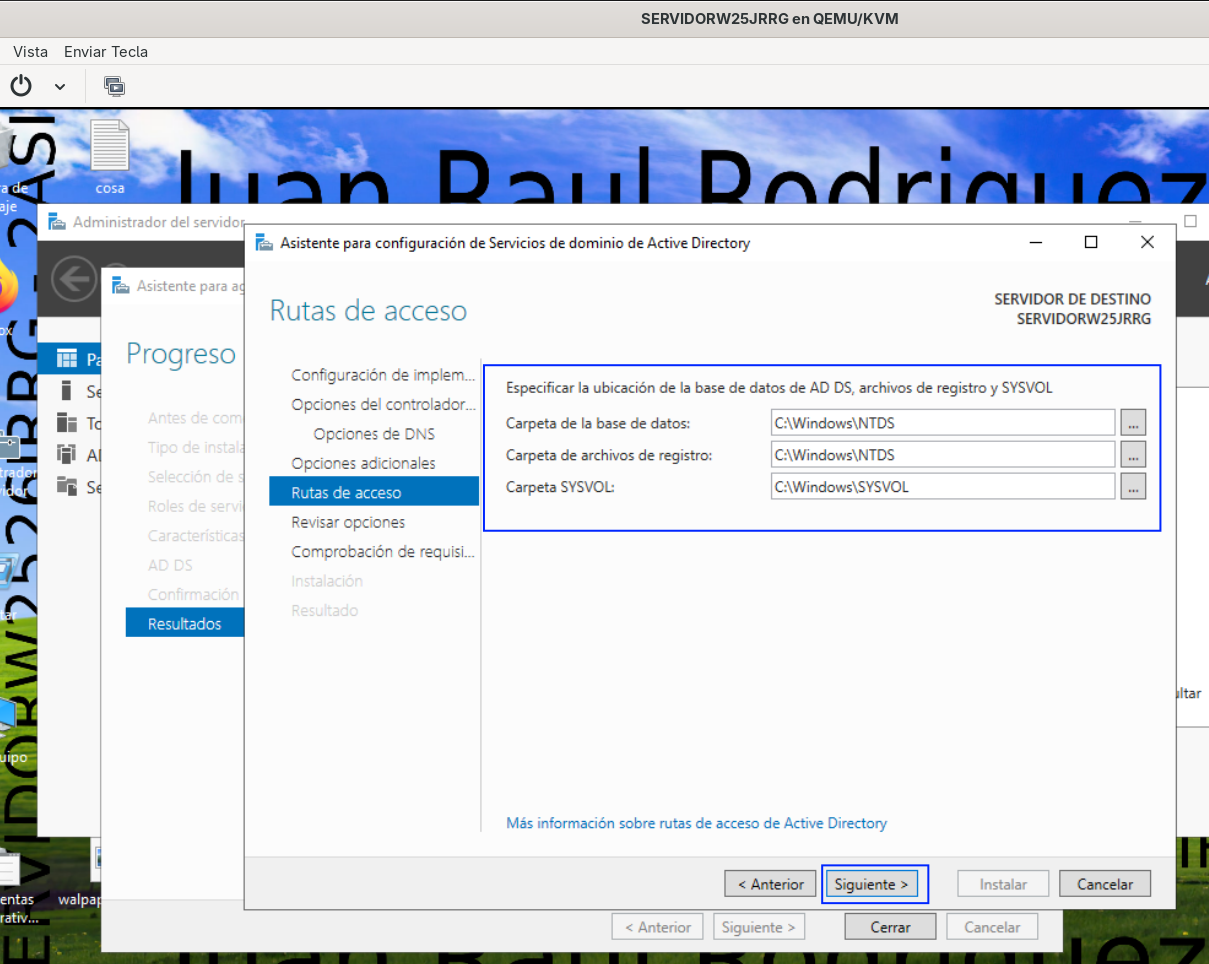Select Rutas de acceso step
Image resolution: width=1209 pixels, height=964 pixels.
[x=374, y=492]
